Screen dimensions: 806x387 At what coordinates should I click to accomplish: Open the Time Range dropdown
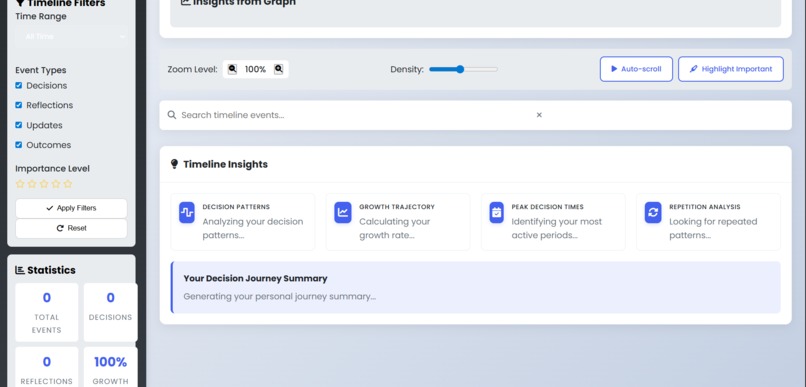[x=71, y=36]
